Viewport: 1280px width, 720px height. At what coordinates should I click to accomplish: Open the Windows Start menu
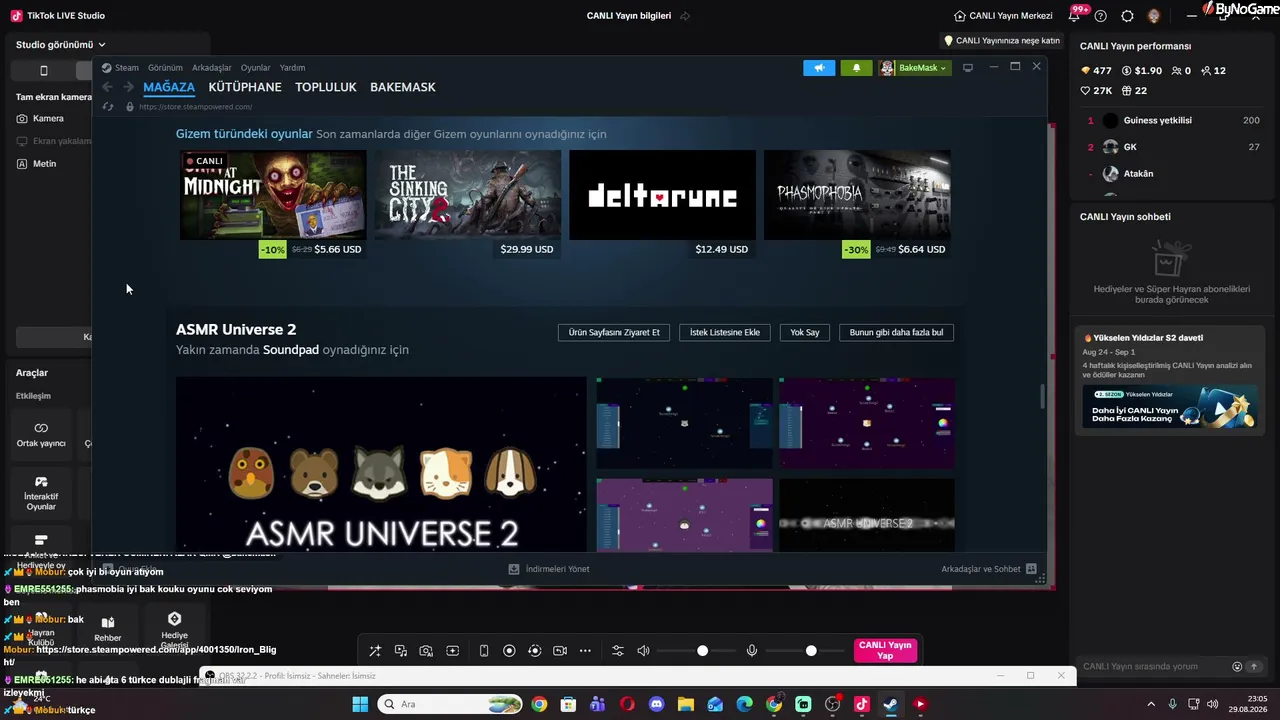[x=360, y=704]
